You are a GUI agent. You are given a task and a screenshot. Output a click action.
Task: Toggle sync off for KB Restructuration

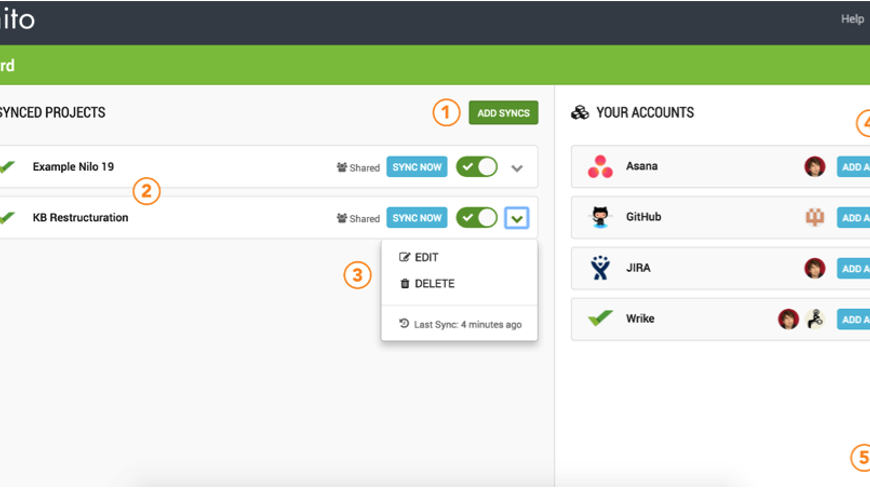(476, 218)
